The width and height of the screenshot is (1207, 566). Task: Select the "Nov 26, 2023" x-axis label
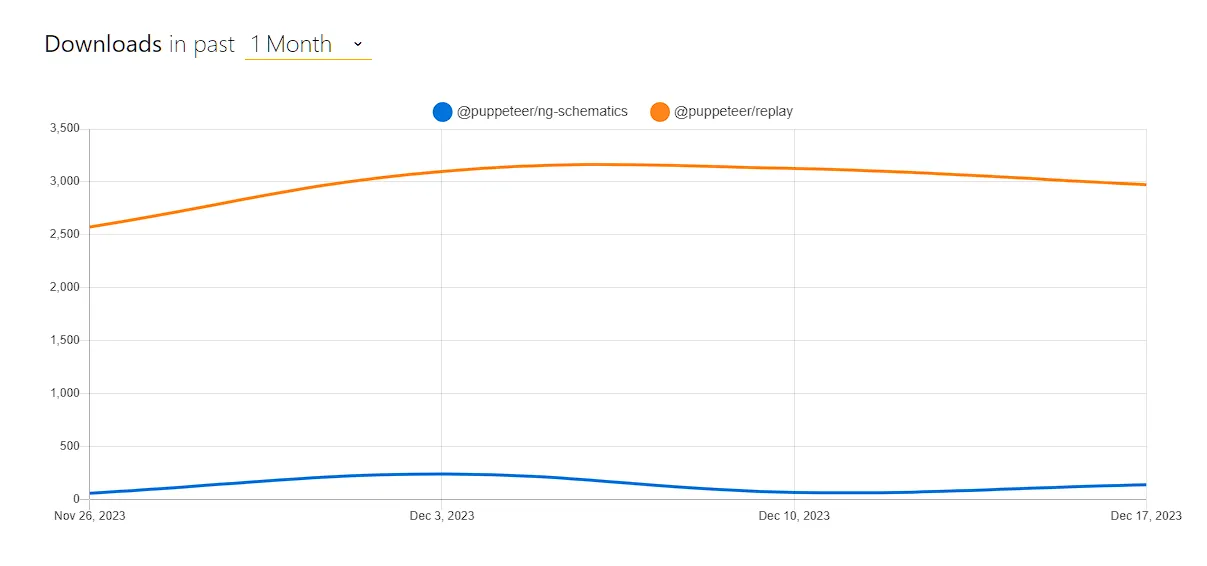point(90,516)
